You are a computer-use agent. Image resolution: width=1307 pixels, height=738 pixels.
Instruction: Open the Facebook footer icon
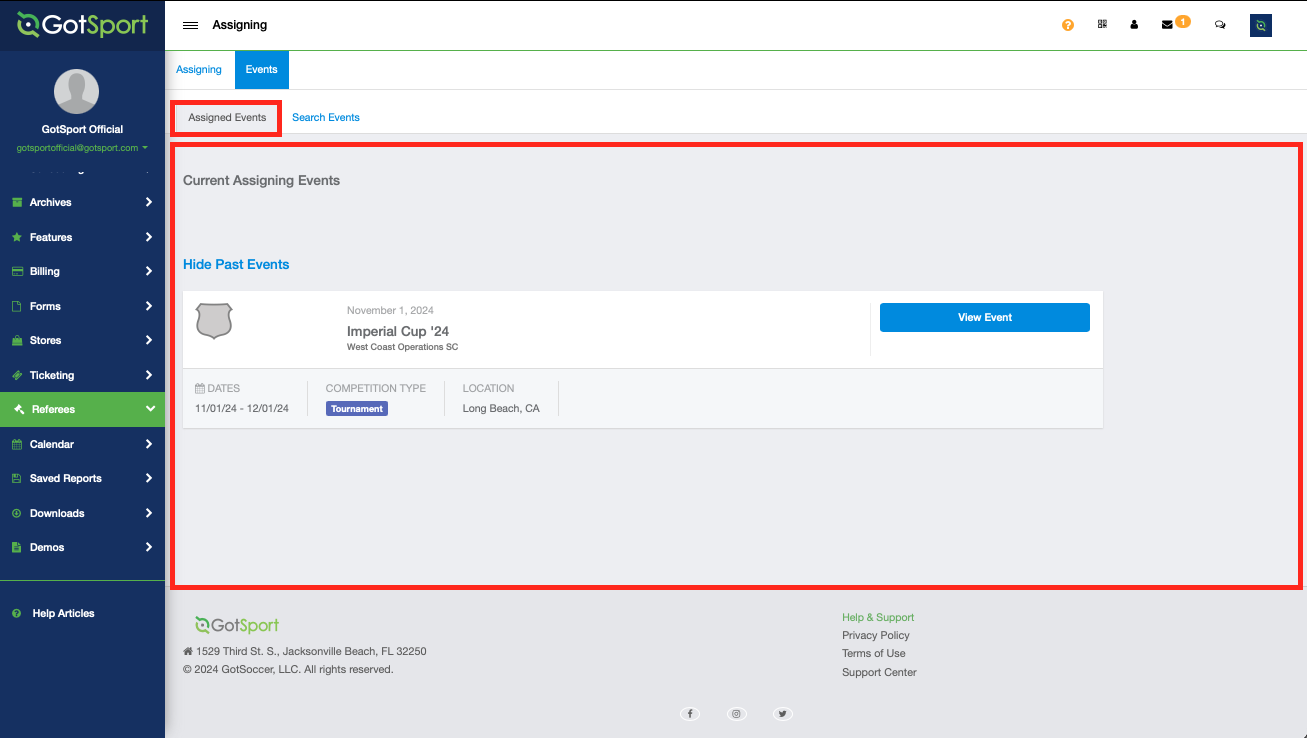[689, 713]
